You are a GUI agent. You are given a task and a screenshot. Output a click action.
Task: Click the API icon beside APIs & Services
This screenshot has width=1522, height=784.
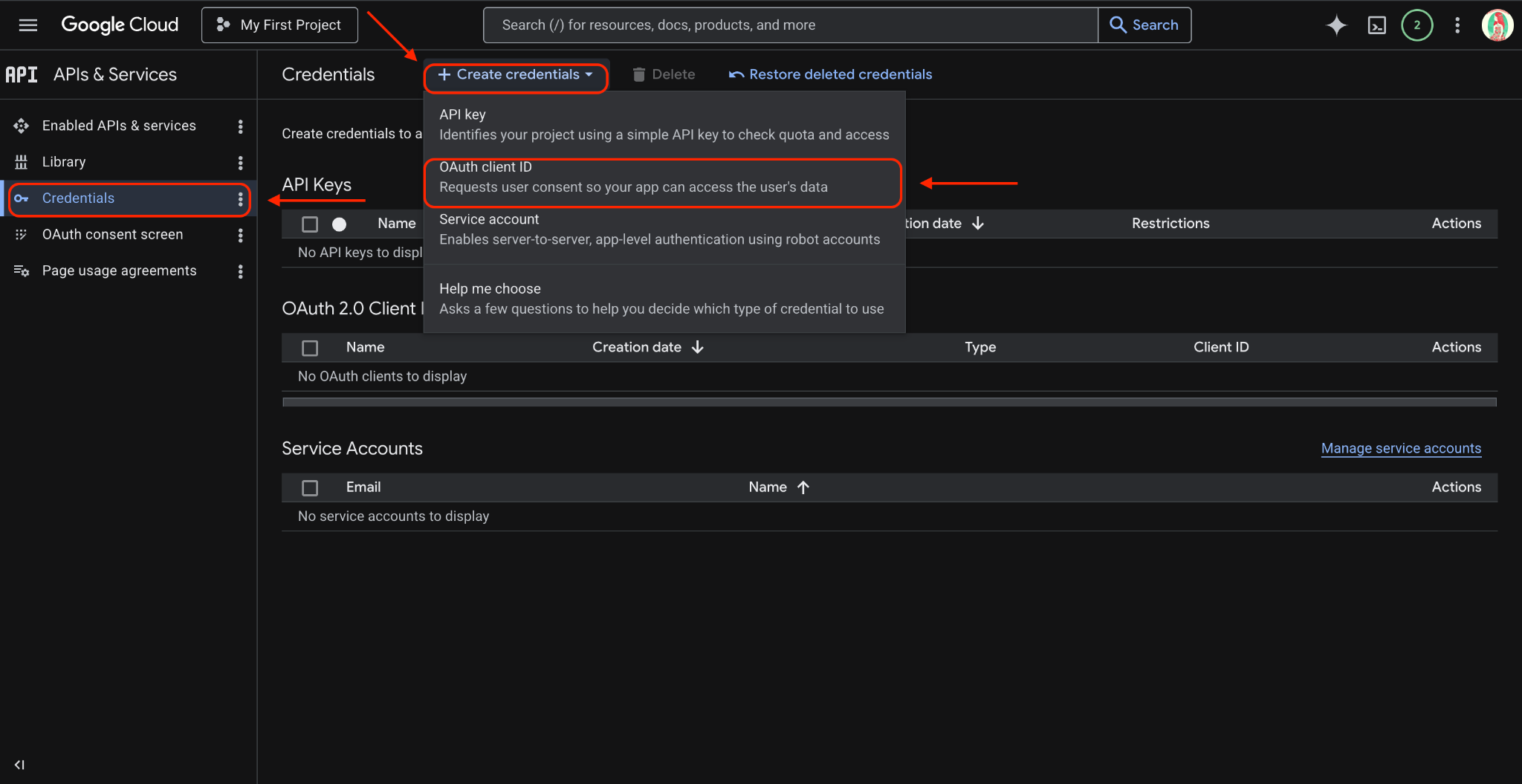(x=22, y=74)
